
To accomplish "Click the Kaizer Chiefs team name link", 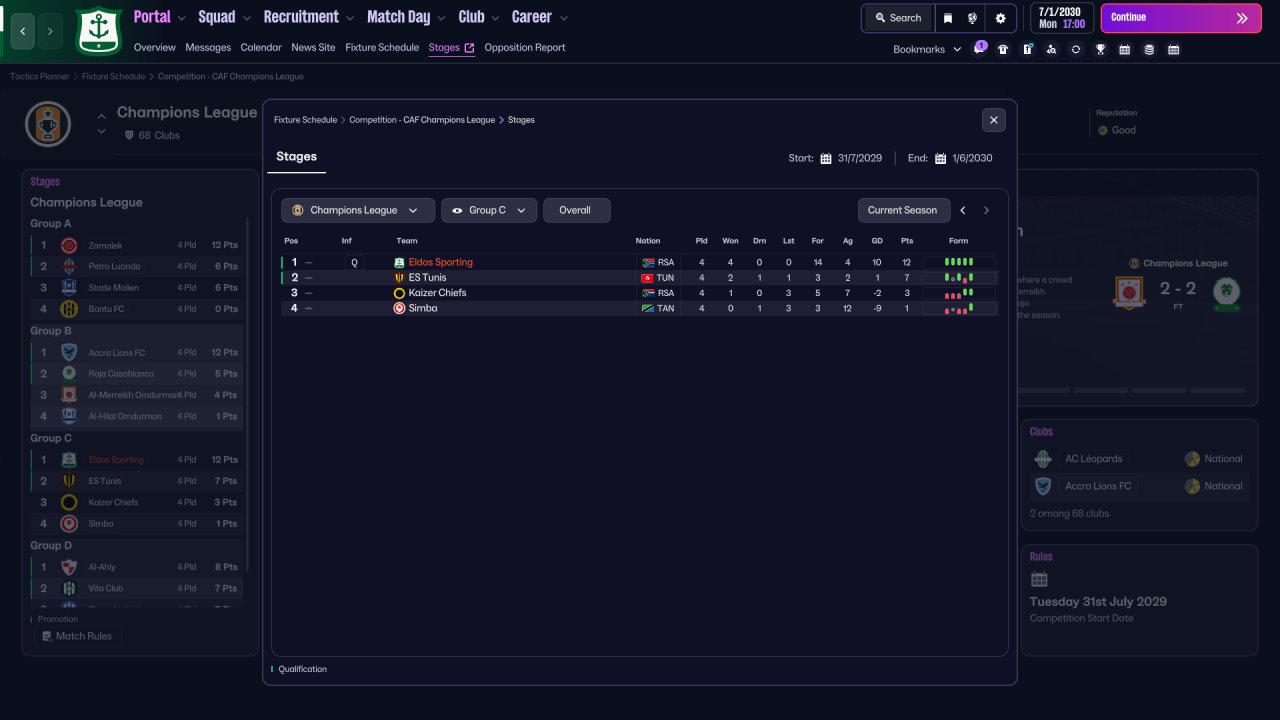I will [437, 293].
